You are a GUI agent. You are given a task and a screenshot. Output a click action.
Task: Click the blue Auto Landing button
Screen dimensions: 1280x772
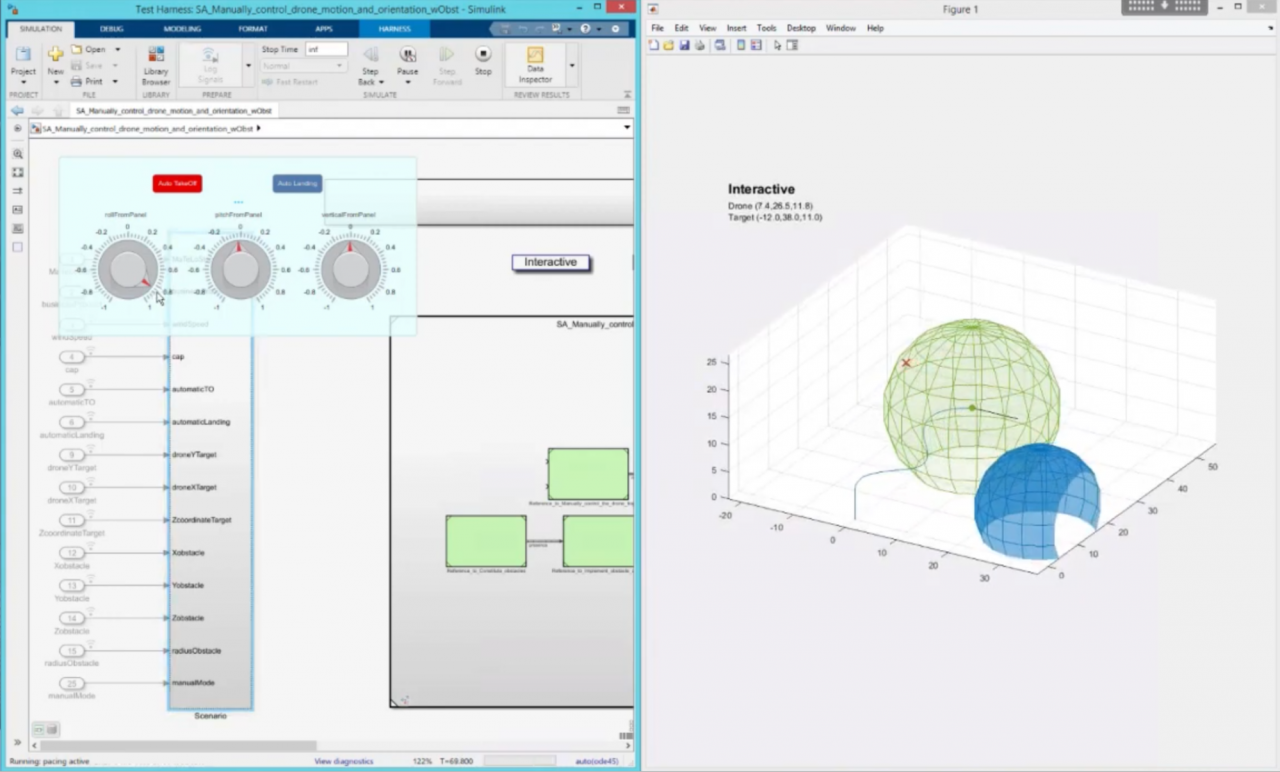click(x=297, y=184)
